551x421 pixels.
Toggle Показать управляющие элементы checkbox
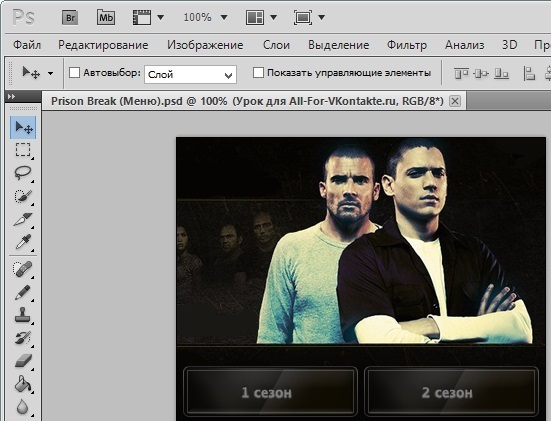click(258, 73)
